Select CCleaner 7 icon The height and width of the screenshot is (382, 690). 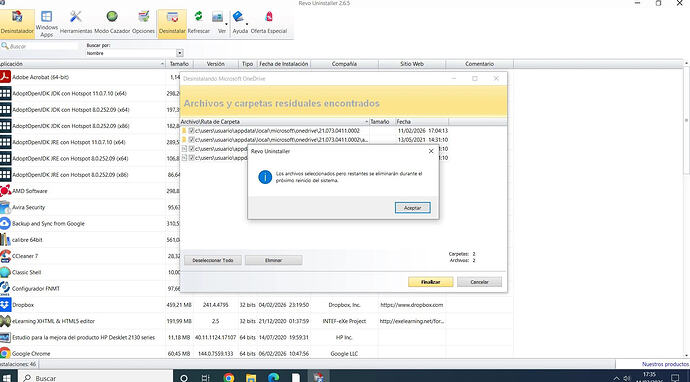(5, 256)
